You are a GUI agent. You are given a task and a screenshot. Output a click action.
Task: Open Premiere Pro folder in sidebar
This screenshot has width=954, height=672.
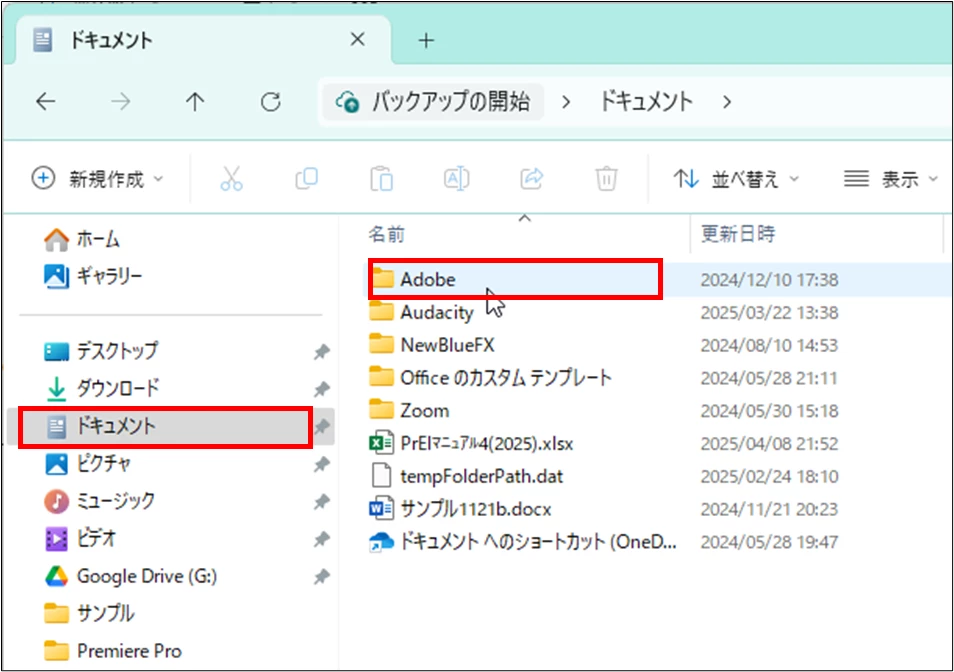pos(113,651)
